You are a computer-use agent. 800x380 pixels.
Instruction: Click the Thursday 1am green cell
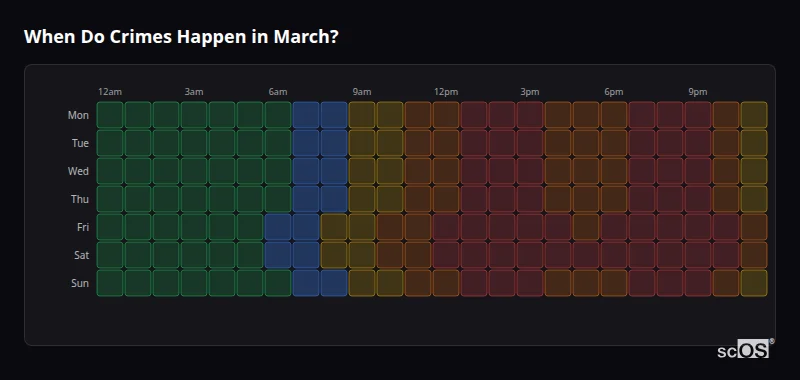[x=138, y=199]
